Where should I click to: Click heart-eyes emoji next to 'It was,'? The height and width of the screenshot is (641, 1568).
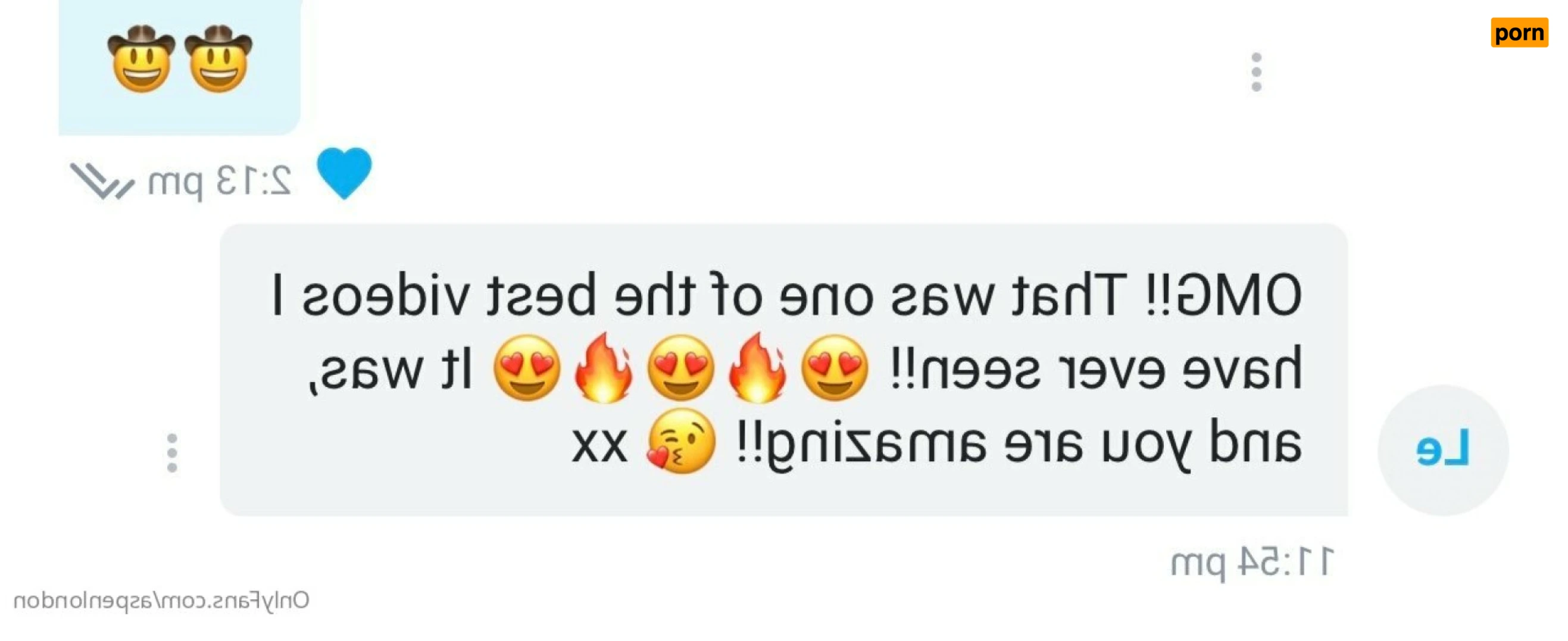pyautogui.click(x=526, y=368)
